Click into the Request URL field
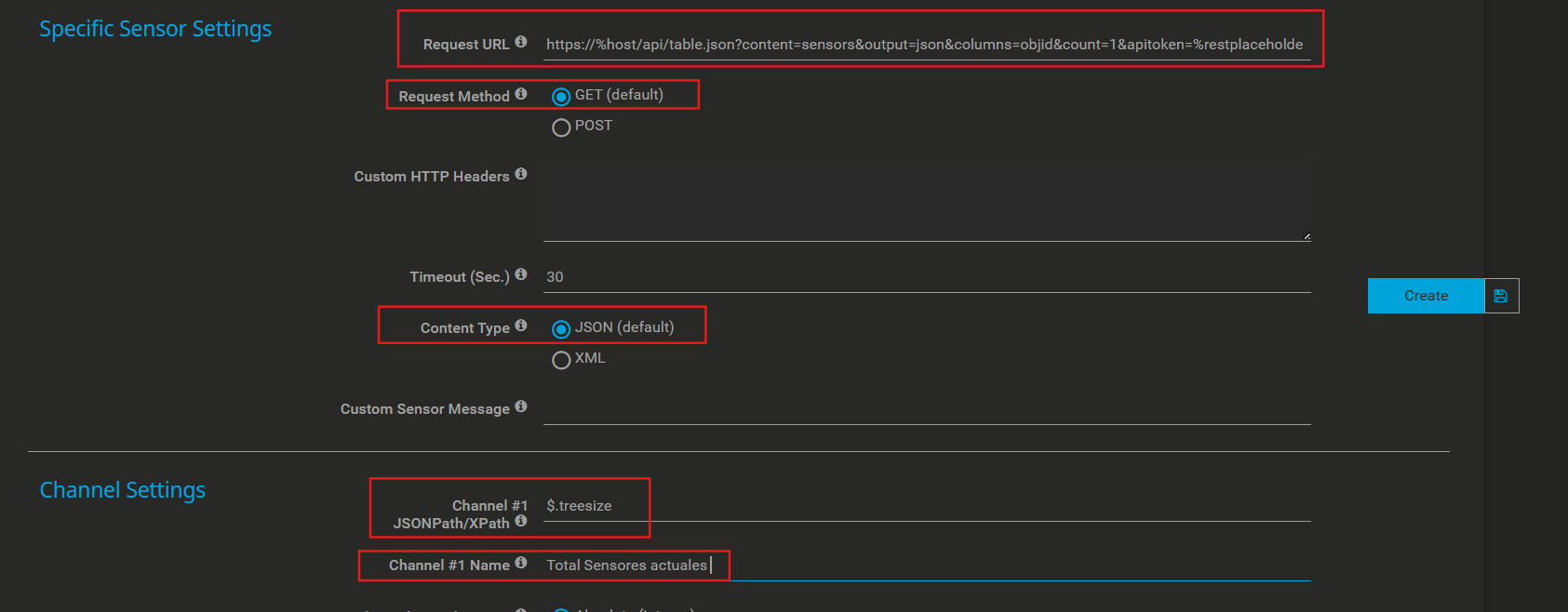The image size is (1568, 612). pyautogui.click(x=926, y=45)
